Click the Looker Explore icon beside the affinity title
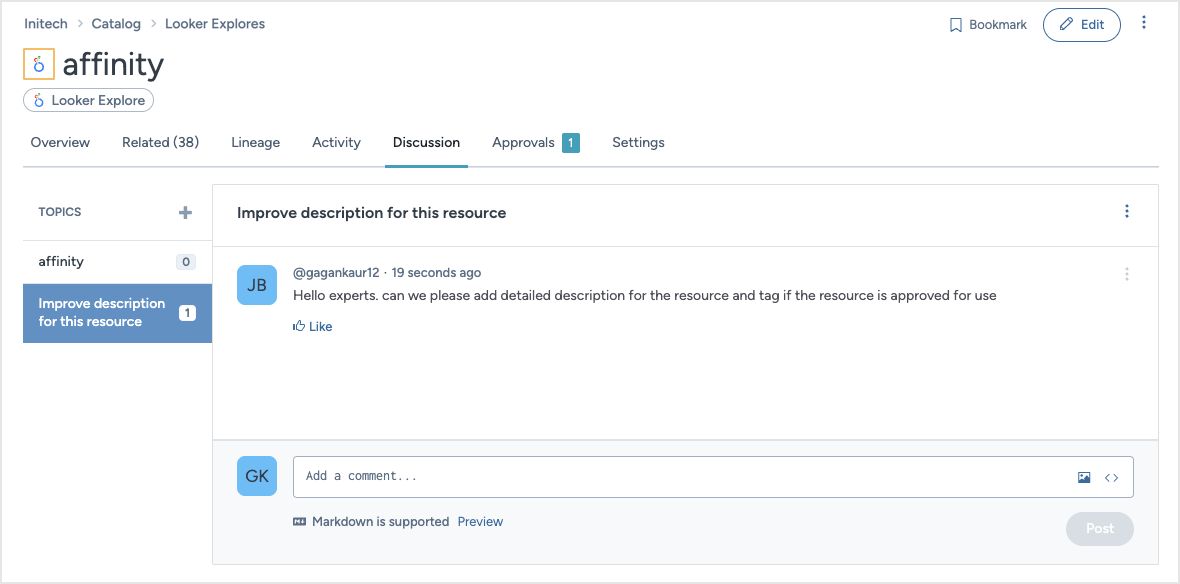The width and height of the screenshot is (1180, 584). (x=37, y=63)
